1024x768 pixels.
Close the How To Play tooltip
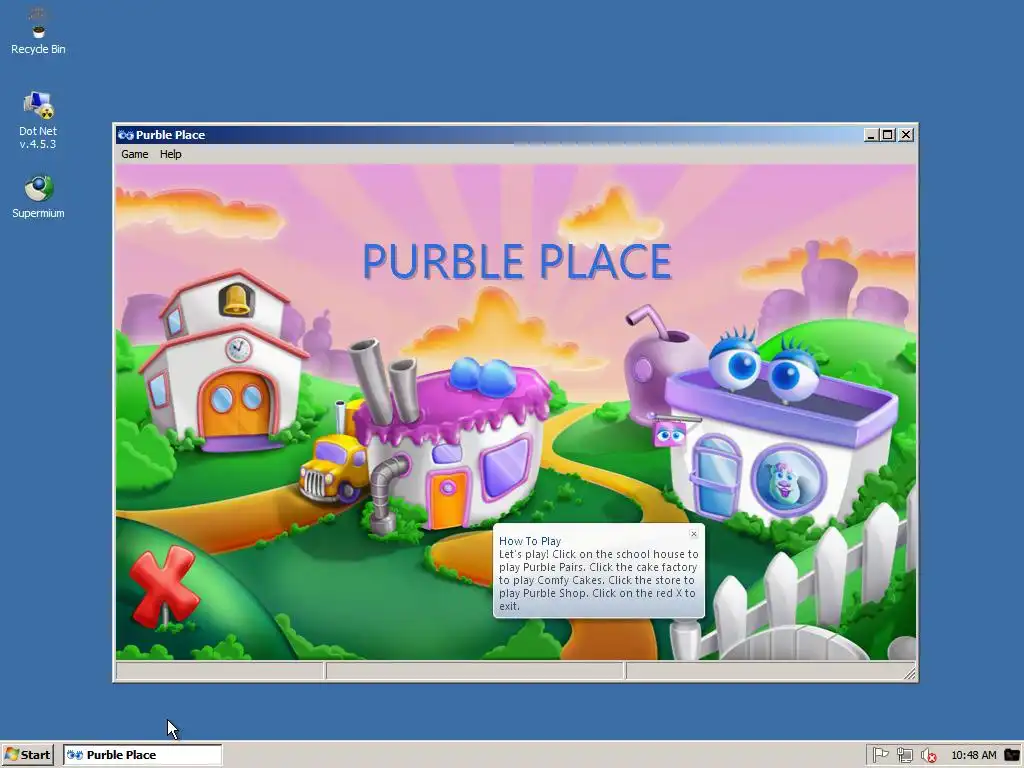tap(694, 534)
